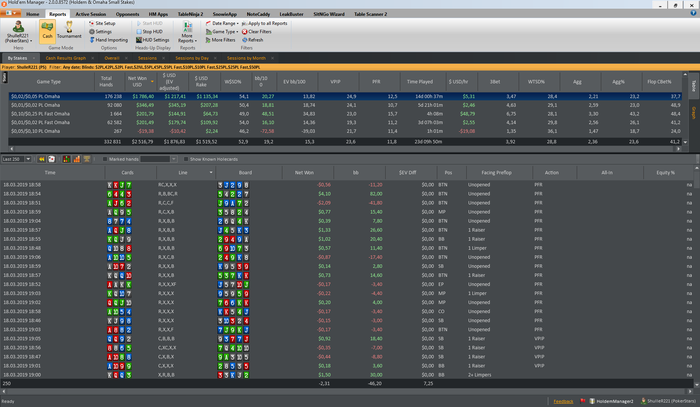Open the Cash Results Graph report tab
The width and height of the screenshot is (700, 407).
pos(66,58)
